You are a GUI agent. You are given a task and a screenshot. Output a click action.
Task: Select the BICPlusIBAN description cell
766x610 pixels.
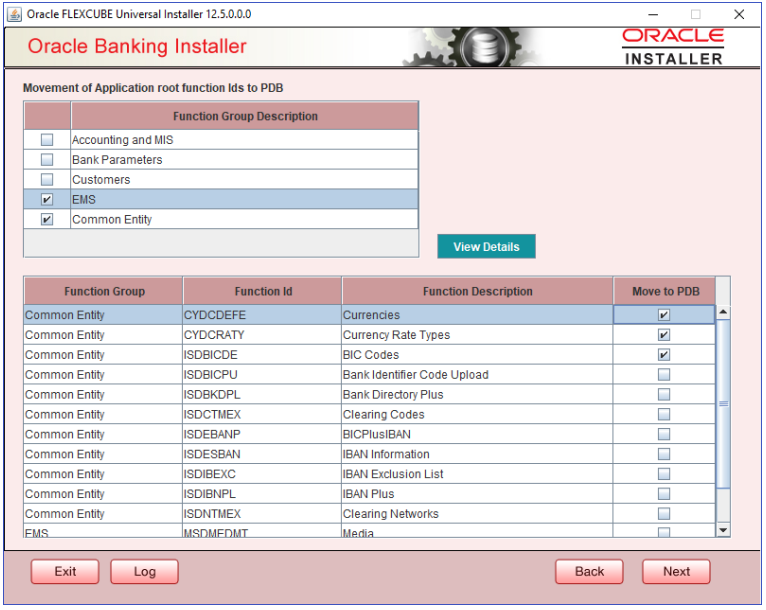477,434
